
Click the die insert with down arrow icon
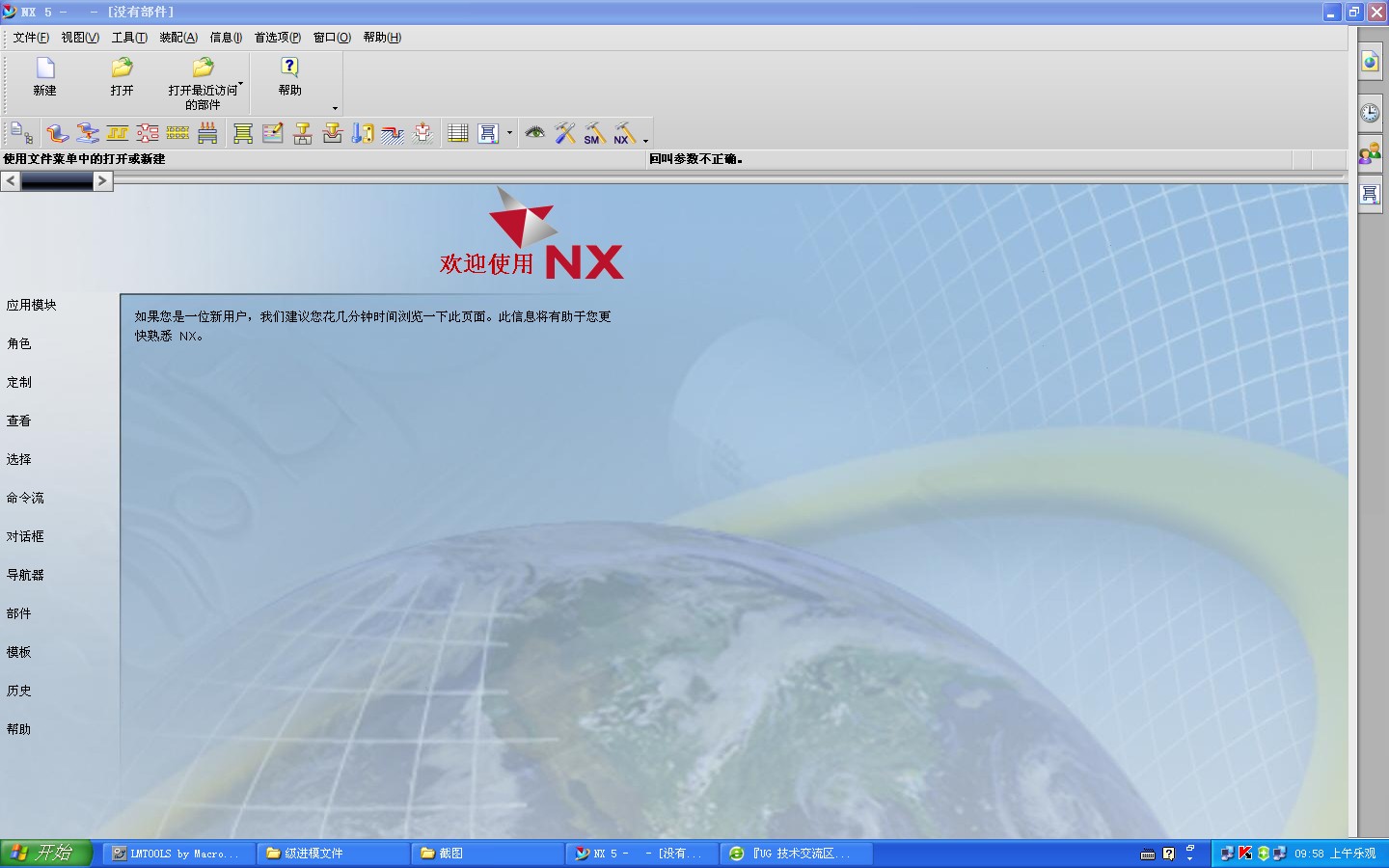pyautogui.click(x=333, y=133)
